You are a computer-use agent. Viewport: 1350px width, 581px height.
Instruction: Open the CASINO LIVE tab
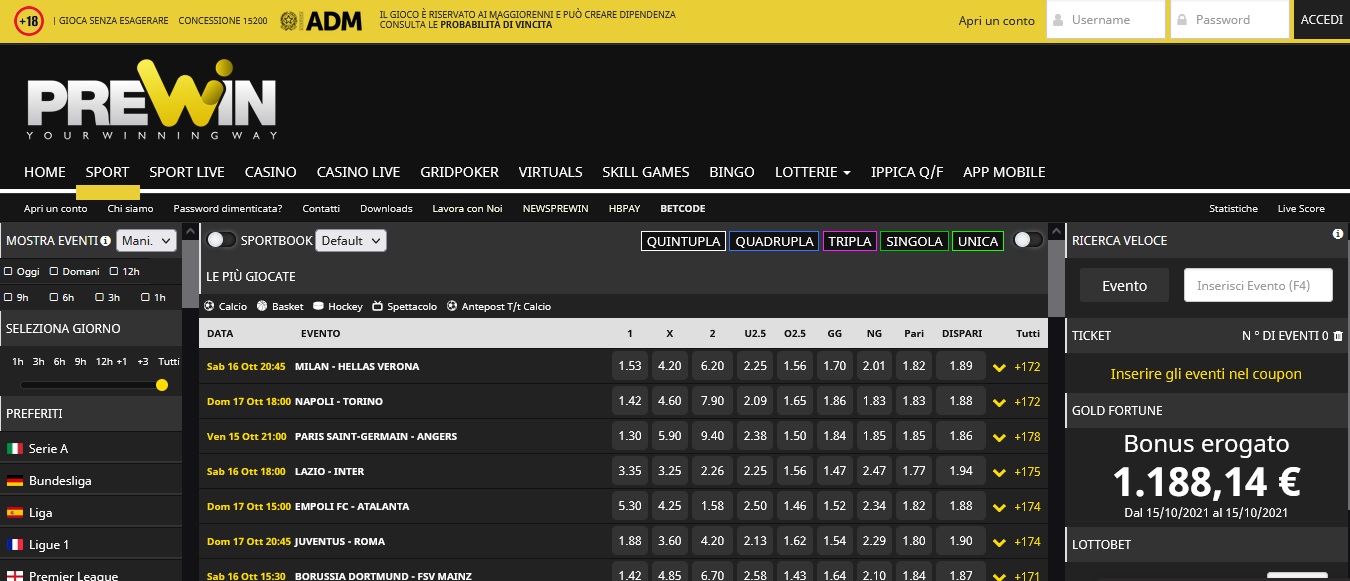click(x=358, y=172)
